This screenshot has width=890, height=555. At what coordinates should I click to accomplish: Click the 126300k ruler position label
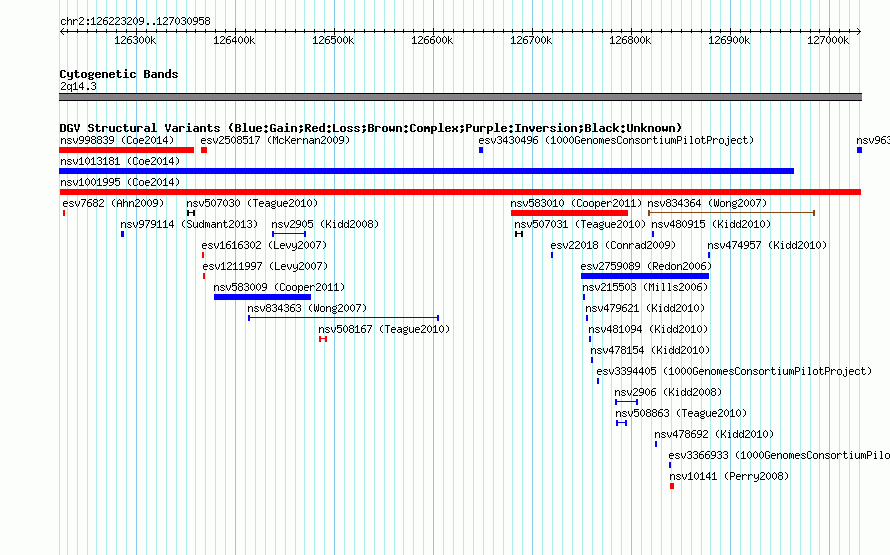135,40
